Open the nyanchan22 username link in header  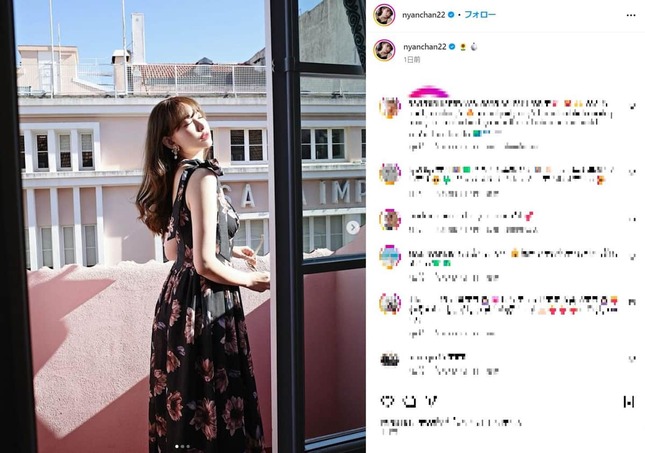tap(423, 15)
